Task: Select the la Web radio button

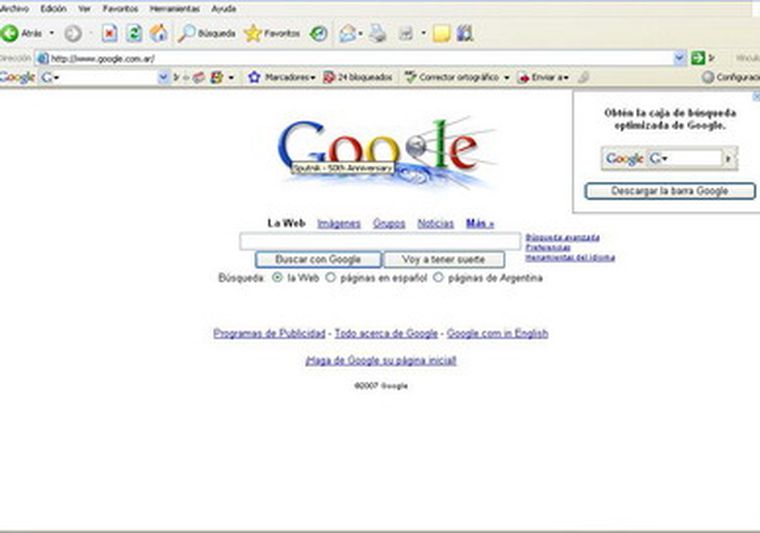Action: click(x=277, y=278)
